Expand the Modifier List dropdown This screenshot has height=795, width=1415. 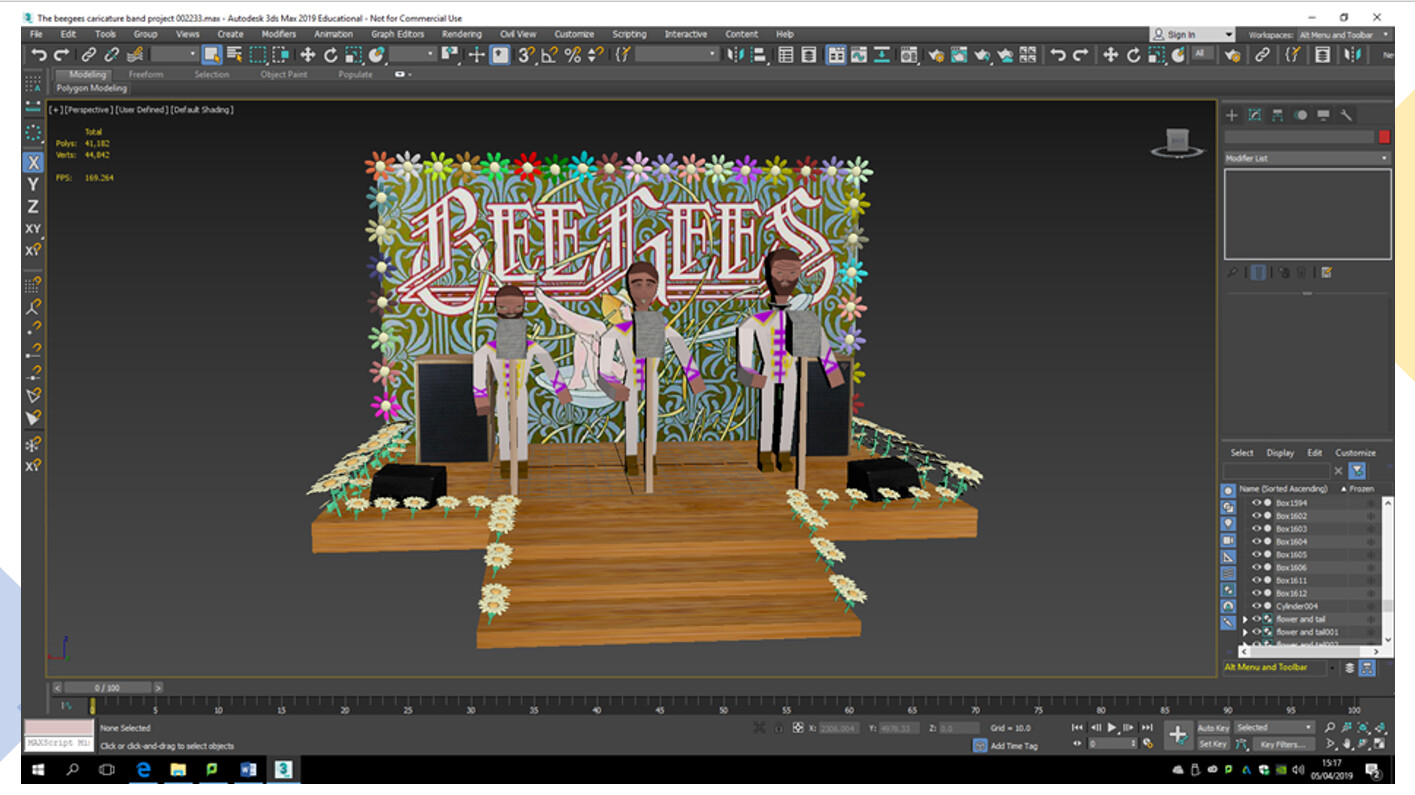pyautogui.click(x=1307, y=158)
